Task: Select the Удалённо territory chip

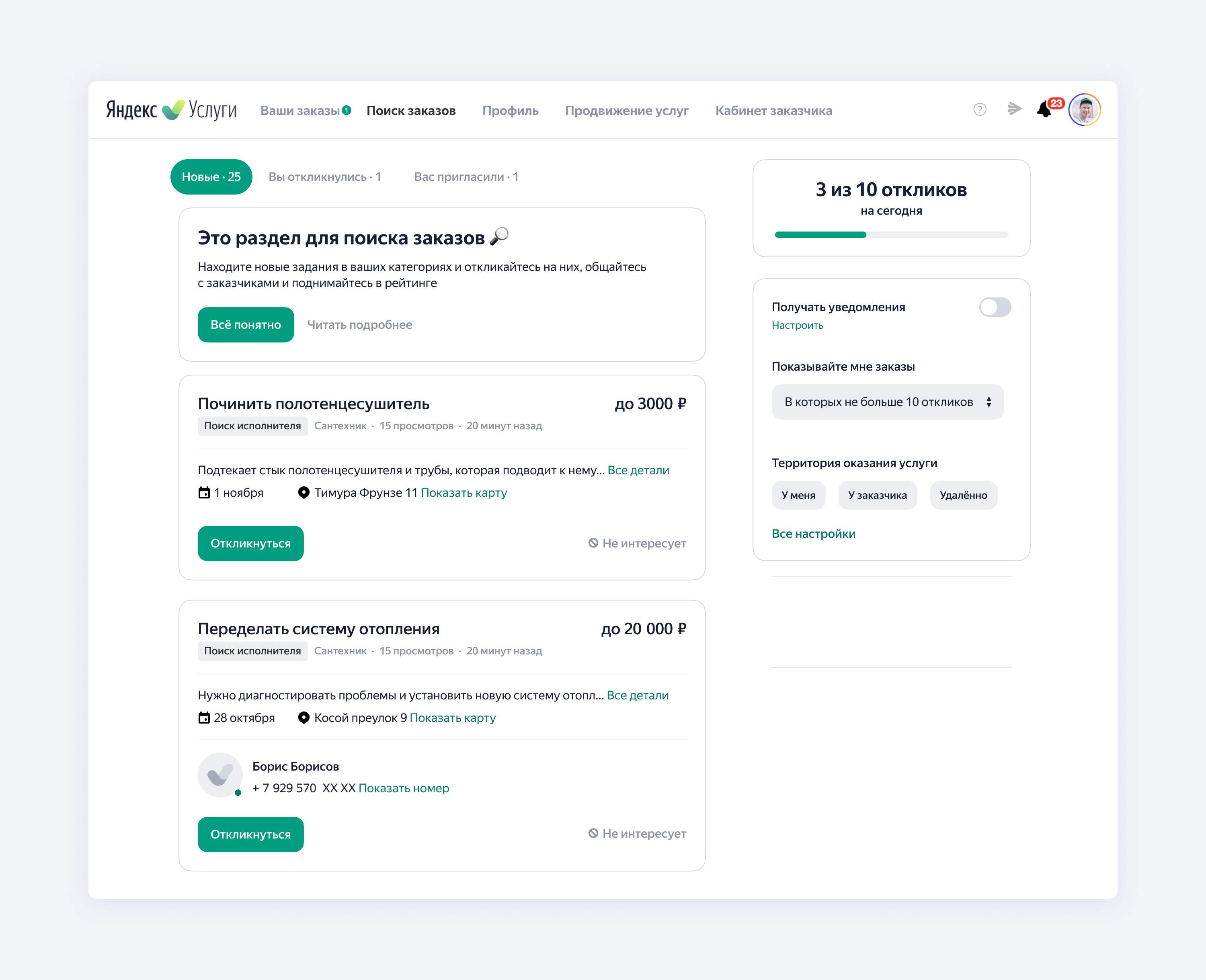Action: pyautogui.click(x=963, y=495)
